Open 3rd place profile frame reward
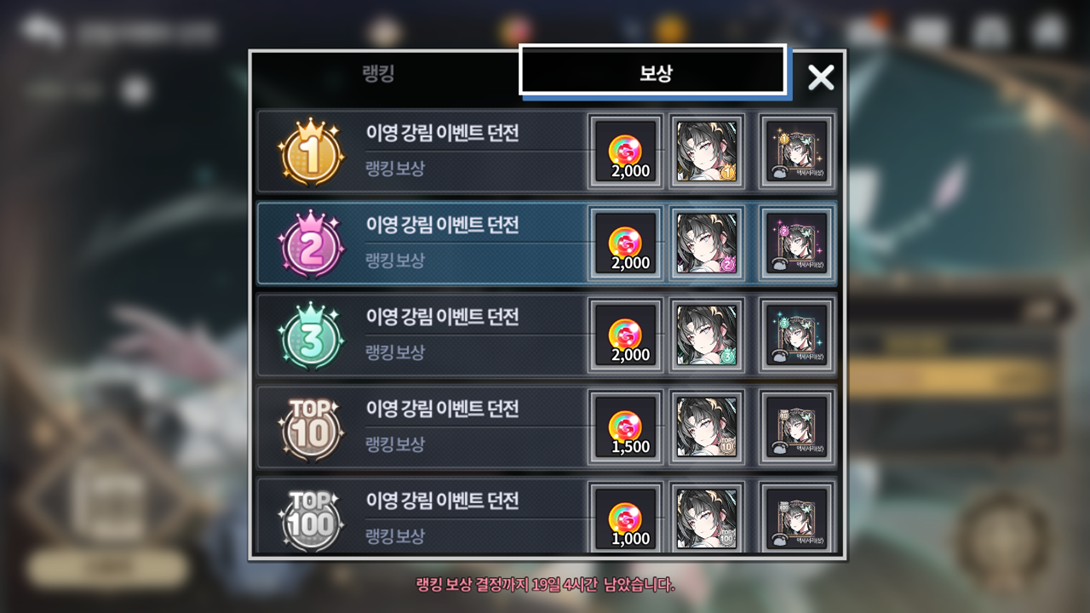Screen dimensions: 1090x613 (797, 335)
